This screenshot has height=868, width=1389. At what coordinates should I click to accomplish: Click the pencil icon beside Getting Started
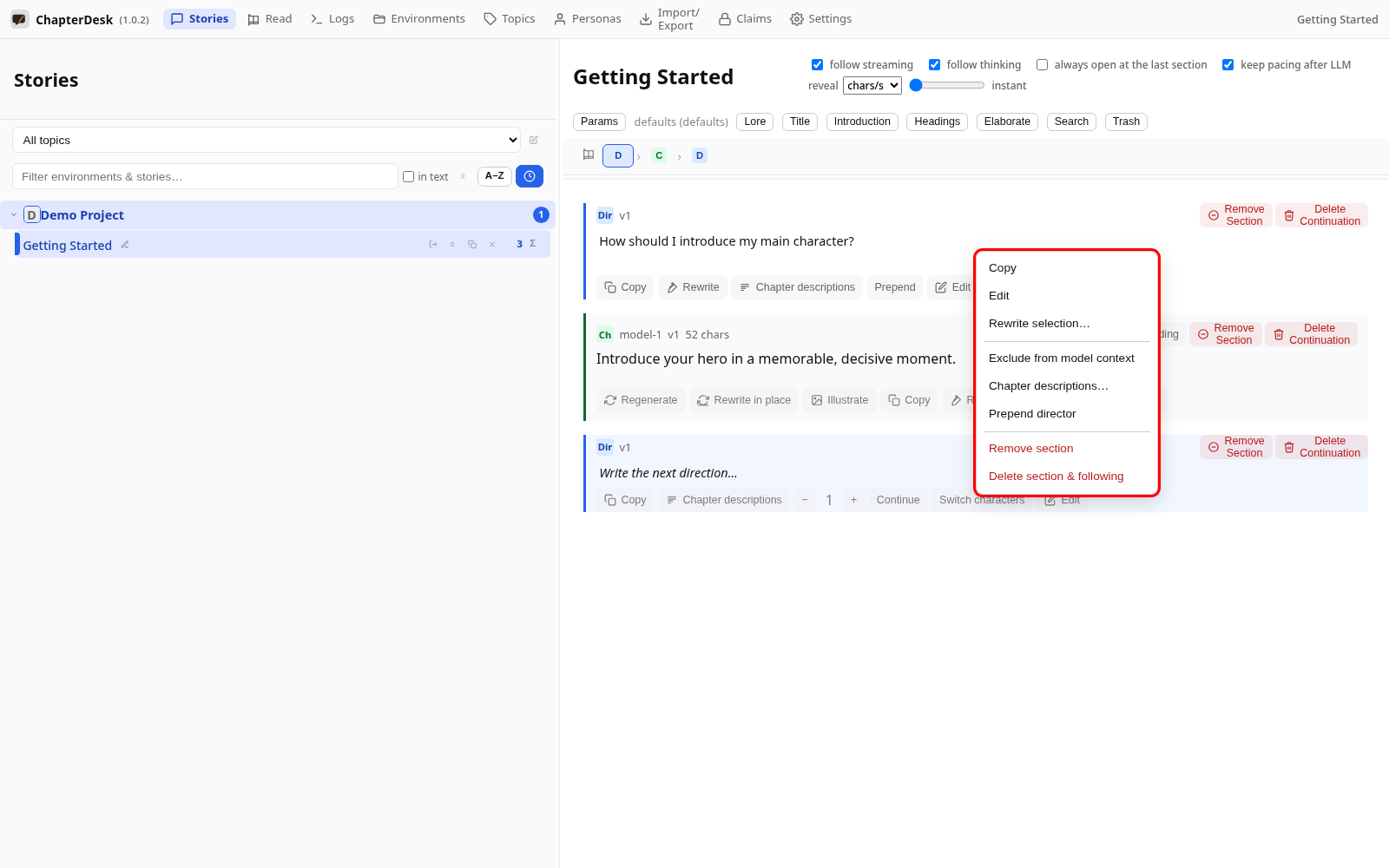point(125,245)
